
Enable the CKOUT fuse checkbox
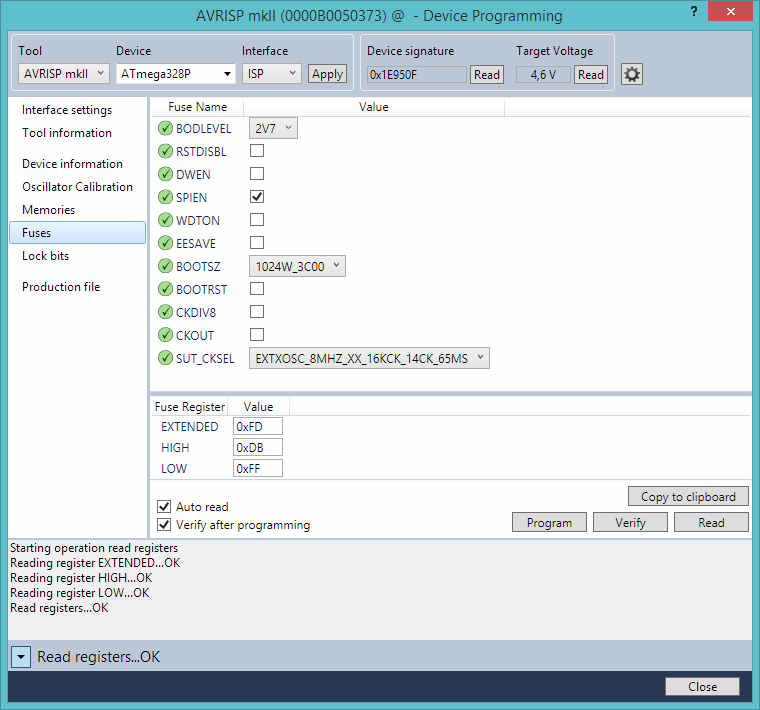(x=257, y=334)
